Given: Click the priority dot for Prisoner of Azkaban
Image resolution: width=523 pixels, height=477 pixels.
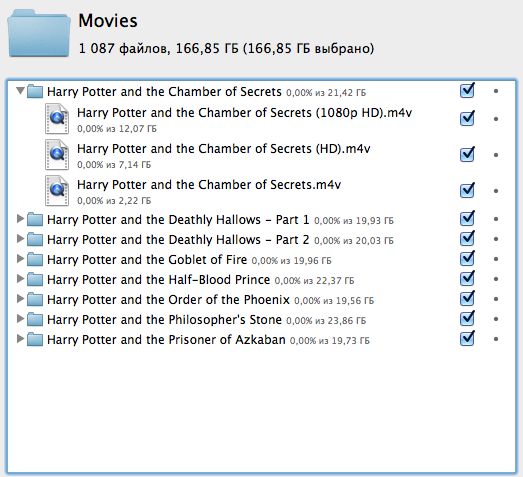Looking at the screenshot, I should coord(496,339).
